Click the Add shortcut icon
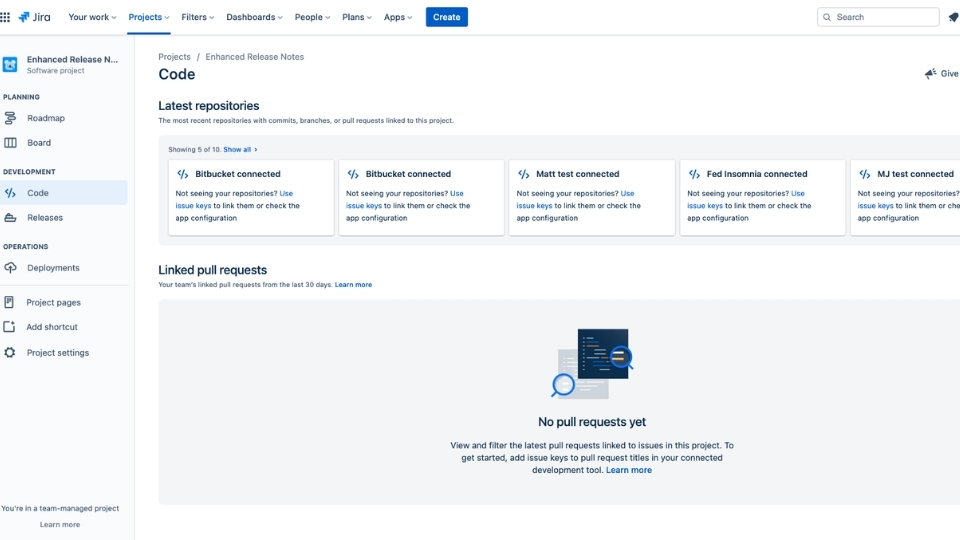Image resolution: width=960 pixels, height=540 pixels. click(x=9, y=327)
